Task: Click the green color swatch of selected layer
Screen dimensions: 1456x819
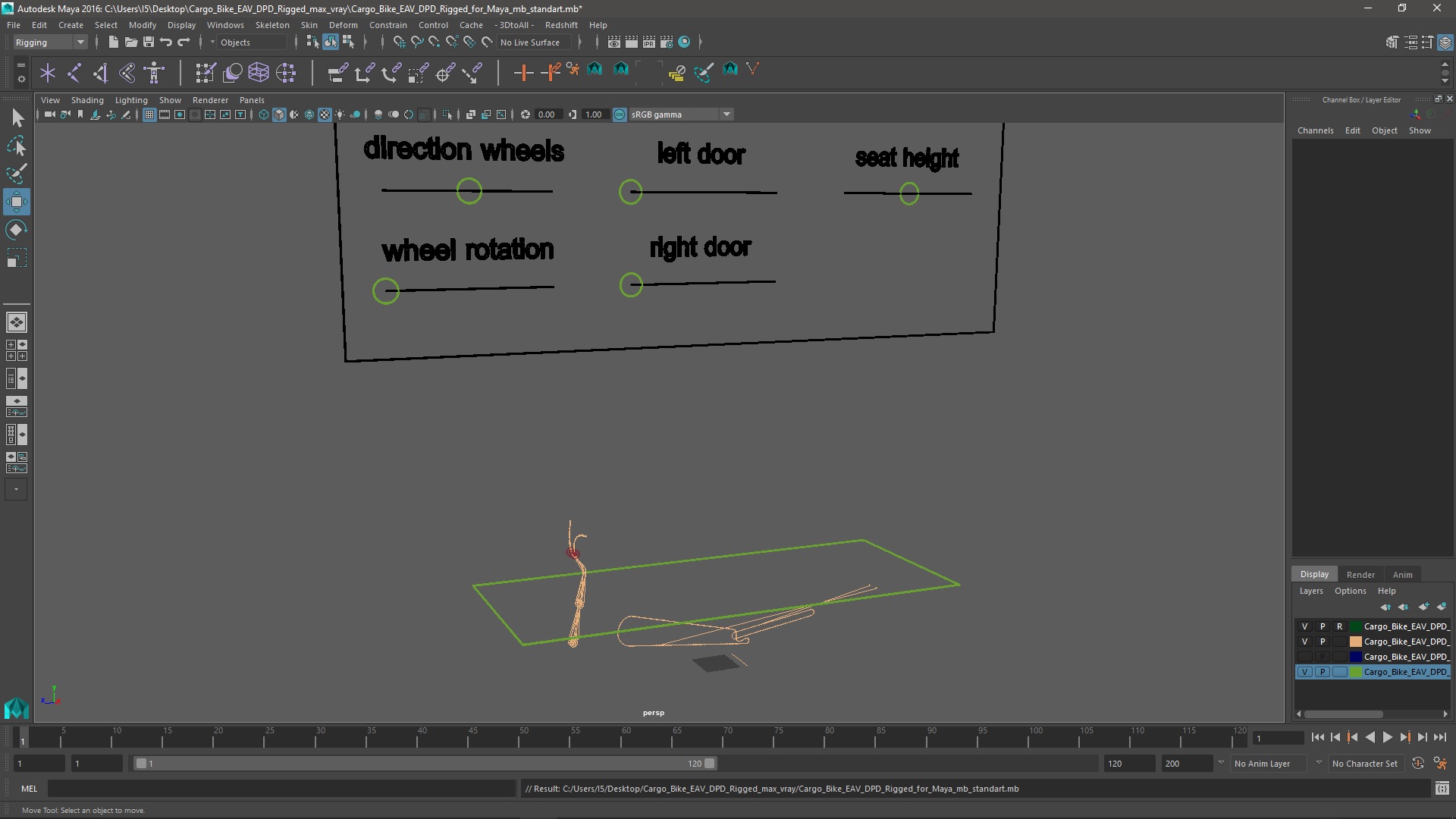Action: click(x=1356, y=672)
